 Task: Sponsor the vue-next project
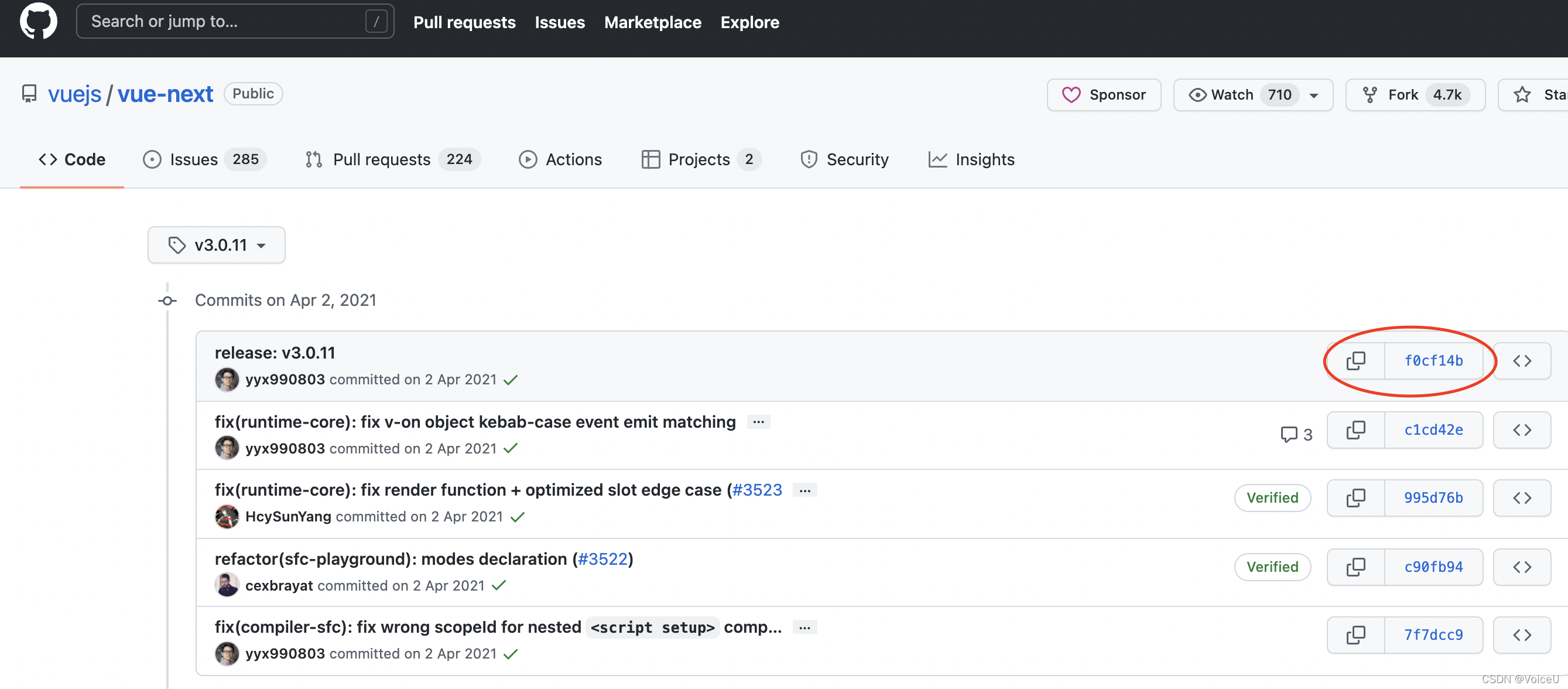coord(1104,94)
